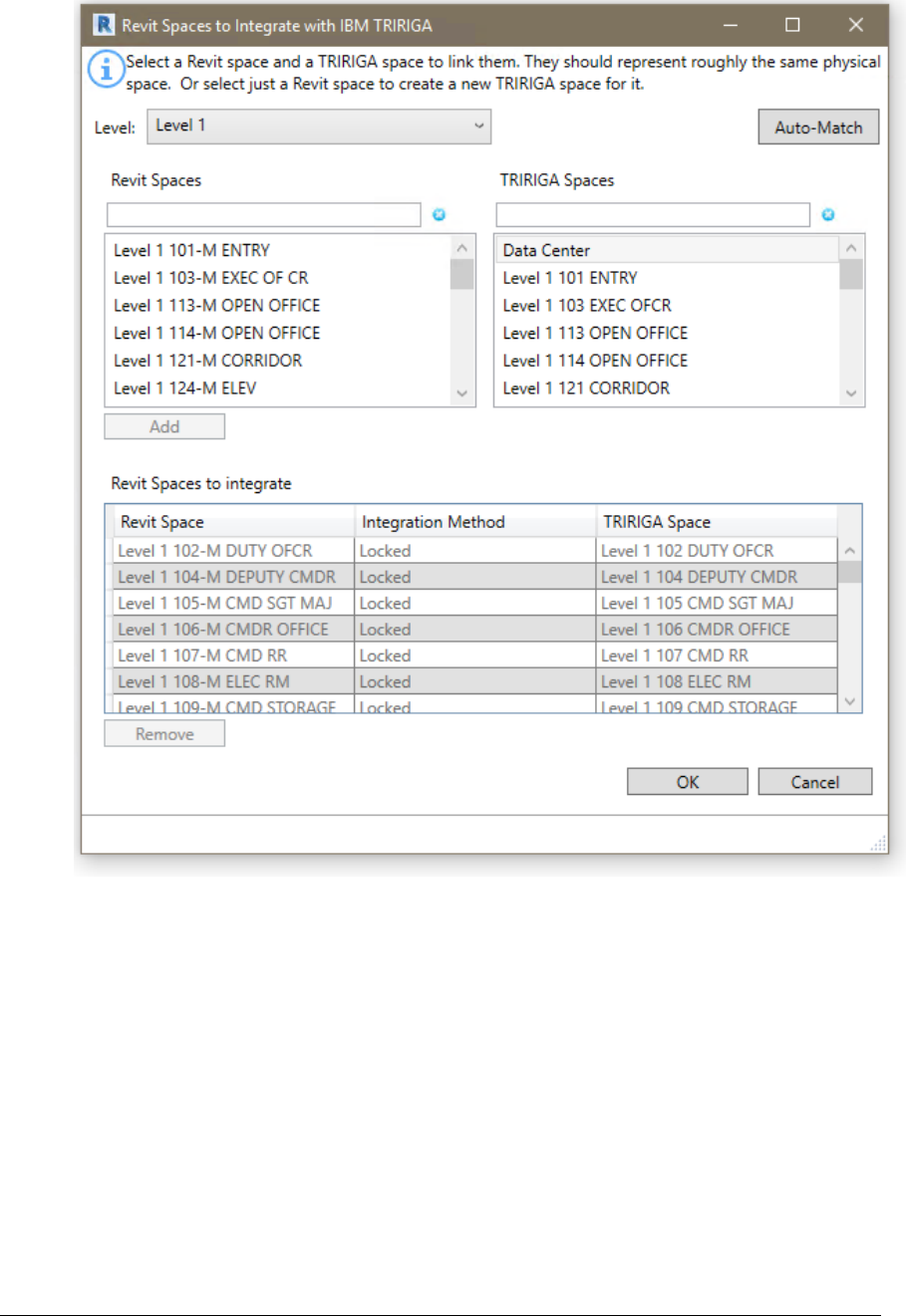Click Locked cell in 102-M DUTY OFCR row
The width and height of the screenshot is (906, 1316).
coord(475,551)
